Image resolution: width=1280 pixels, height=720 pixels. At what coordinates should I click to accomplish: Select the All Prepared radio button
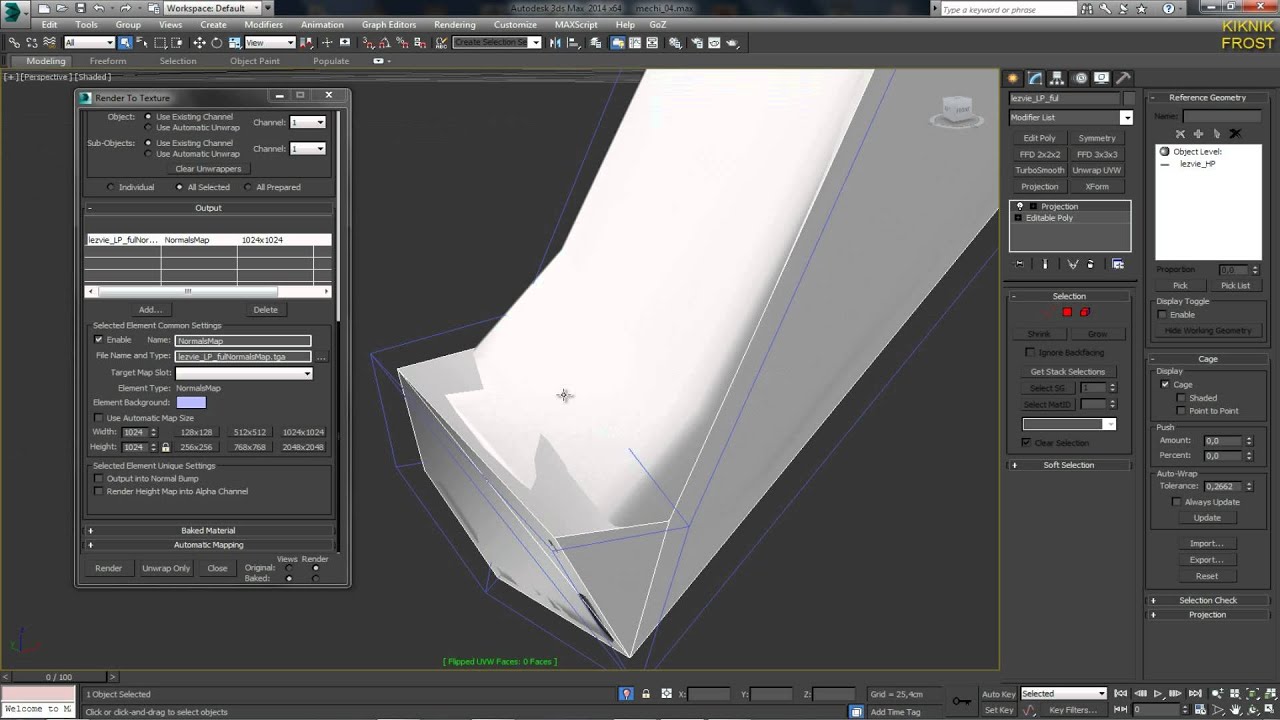248,187
